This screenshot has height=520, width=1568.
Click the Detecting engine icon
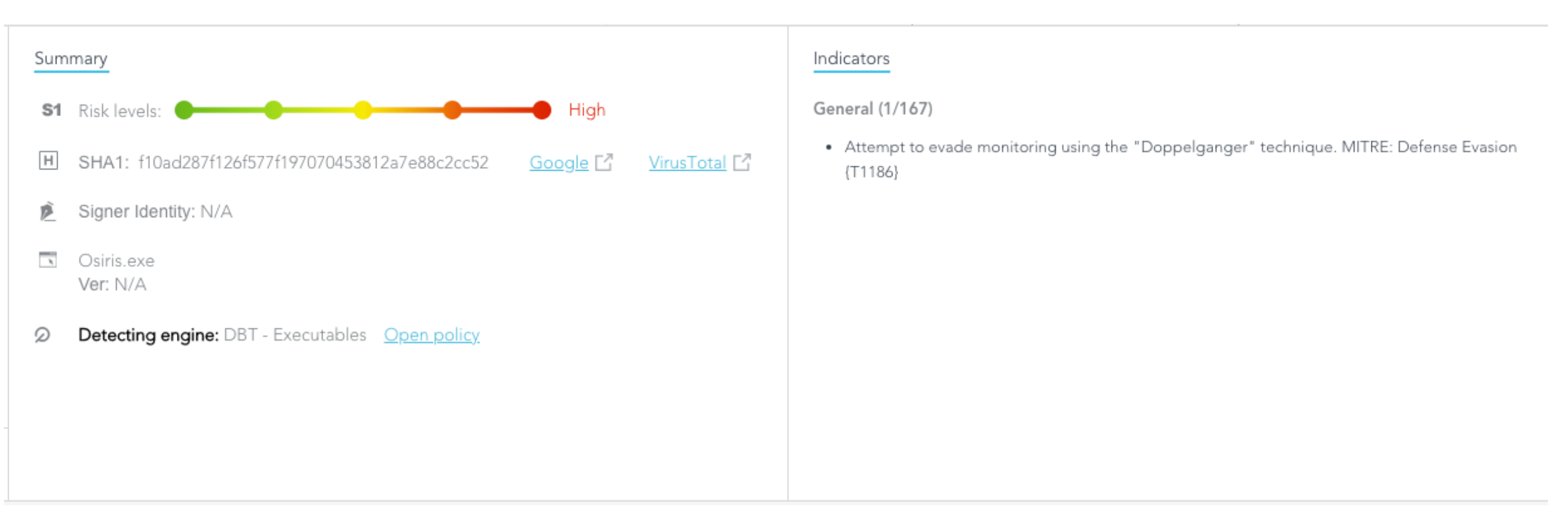42,335
